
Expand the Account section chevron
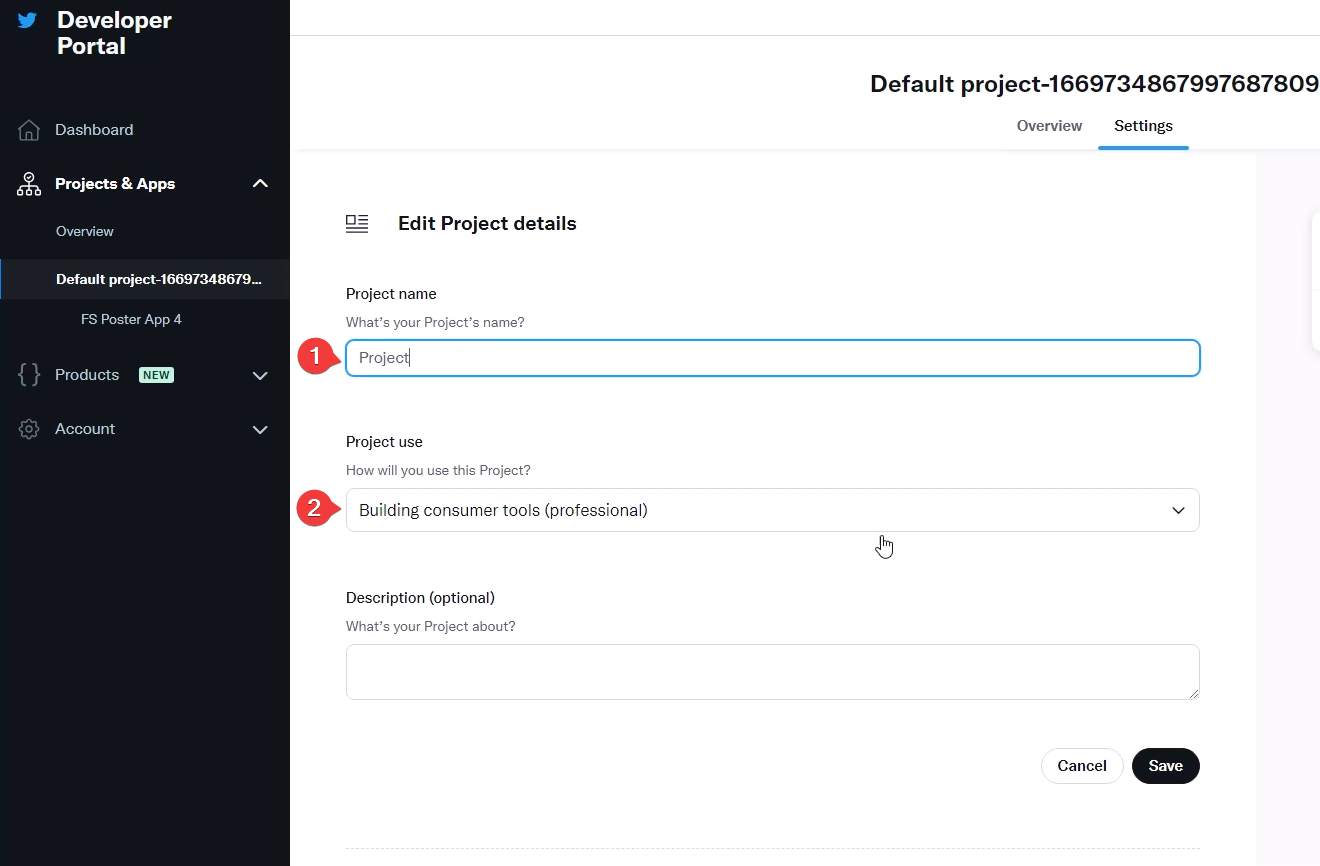pyautogui.click(x=260, y=430)
